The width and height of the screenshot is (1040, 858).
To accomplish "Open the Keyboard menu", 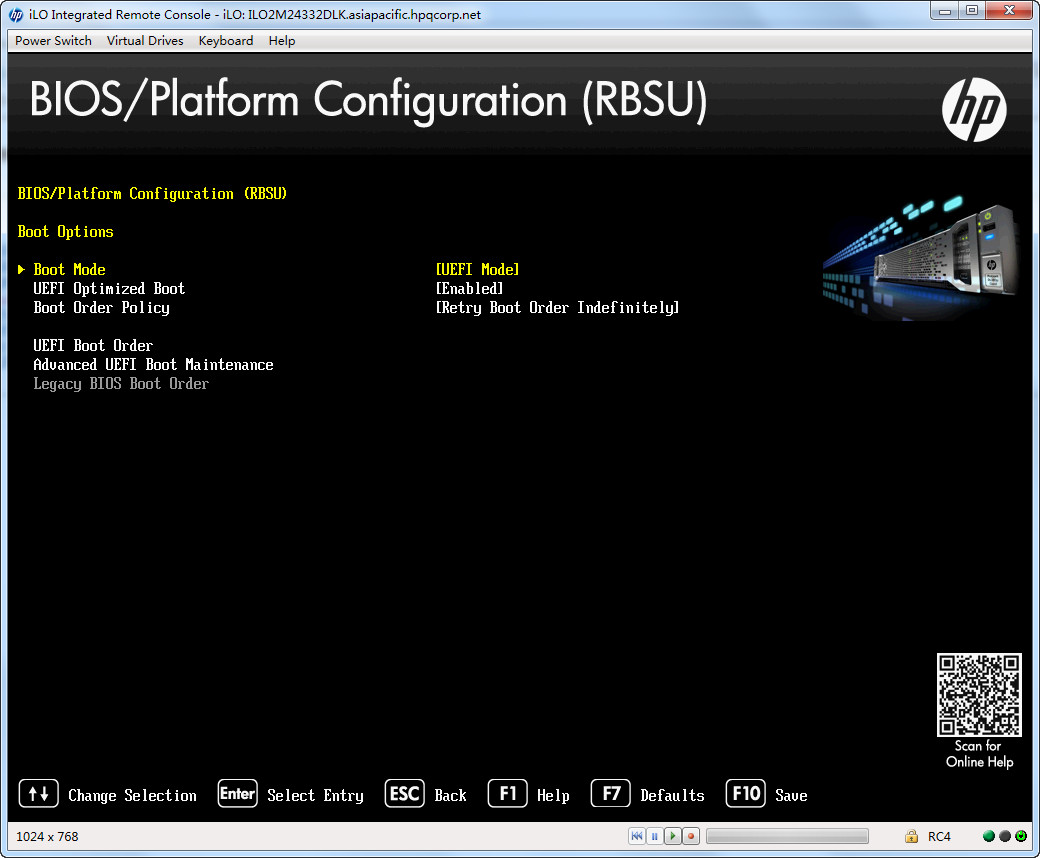I will (226, 40).
